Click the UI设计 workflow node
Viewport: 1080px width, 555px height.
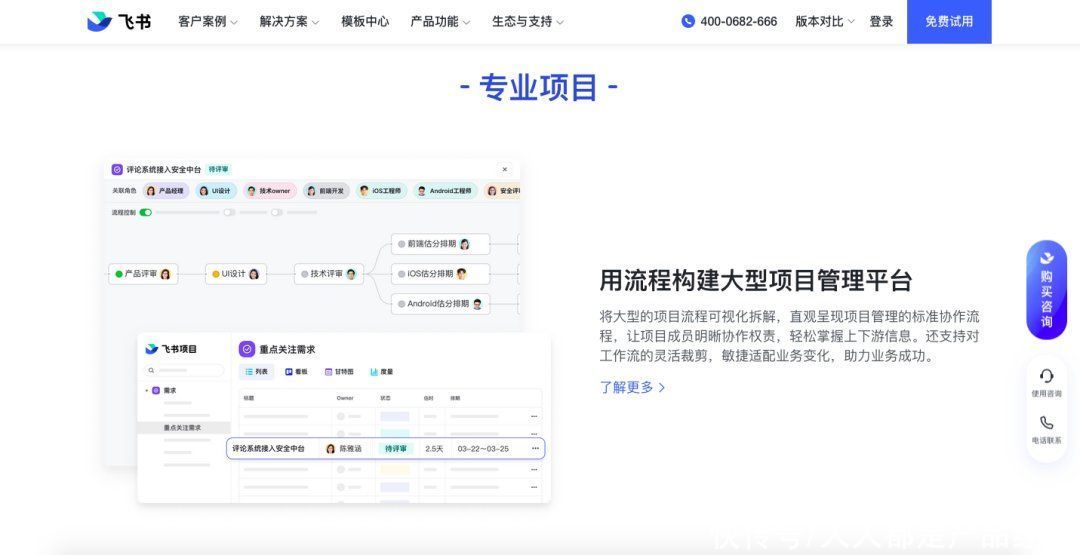pyautogui.click(x=236, y=274)
